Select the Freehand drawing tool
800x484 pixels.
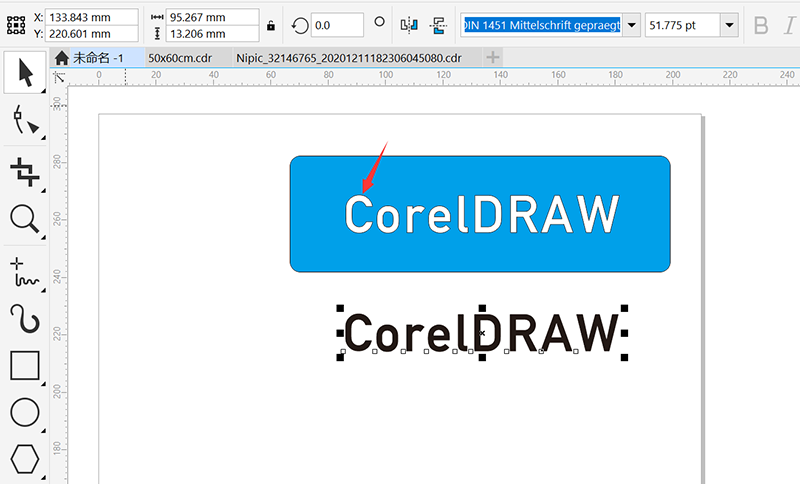pyautogui.click(x=25, y=272)
